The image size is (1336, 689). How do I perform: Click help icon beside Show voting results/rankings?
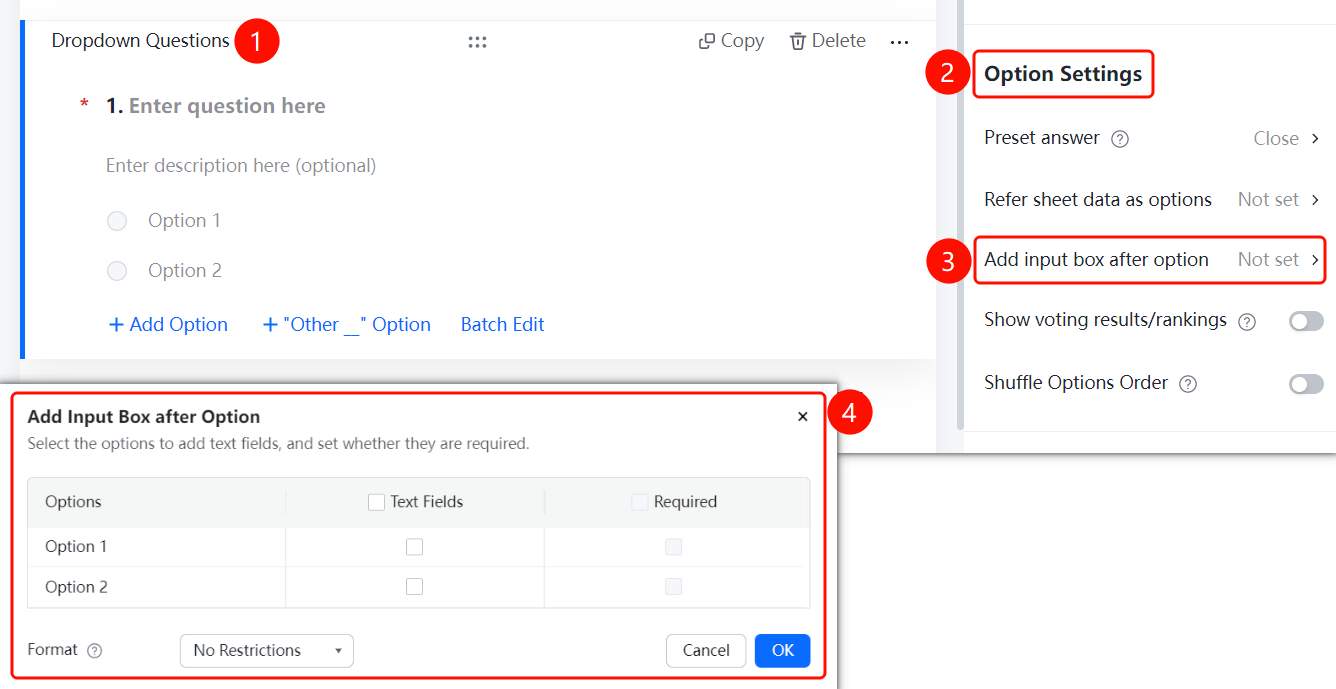coord(1247,322)
